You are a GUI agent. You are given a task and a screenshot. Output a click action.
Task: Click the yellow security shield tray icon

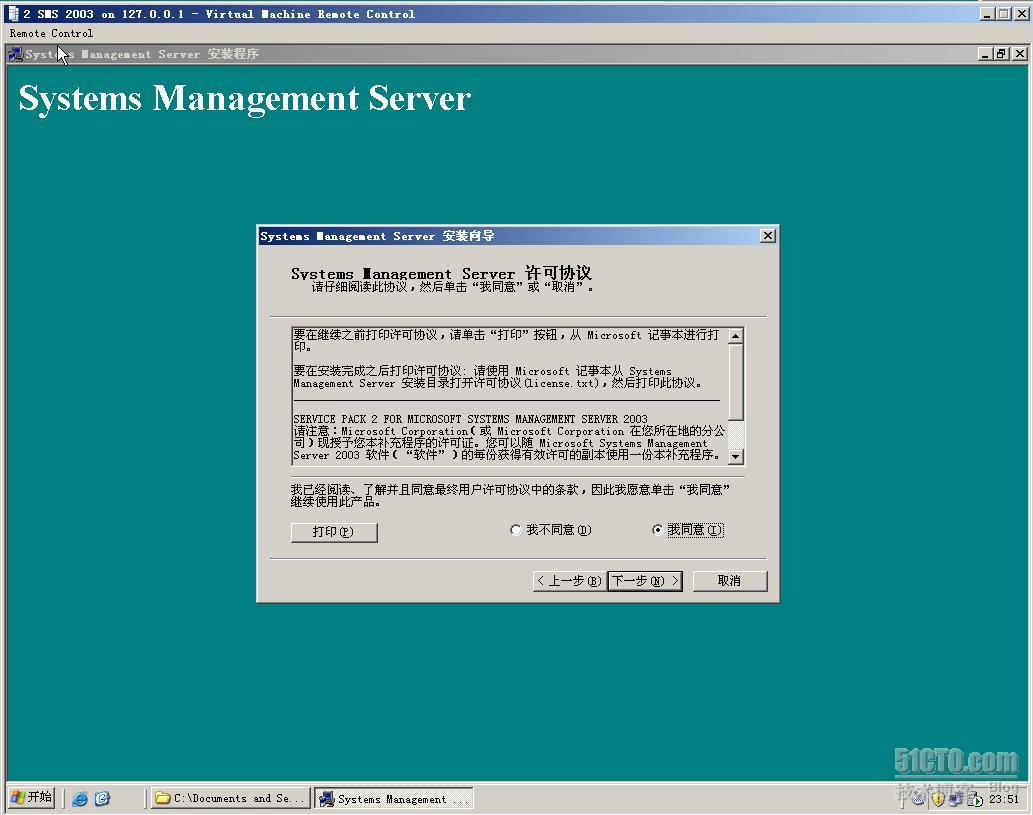tap(938, 799)
